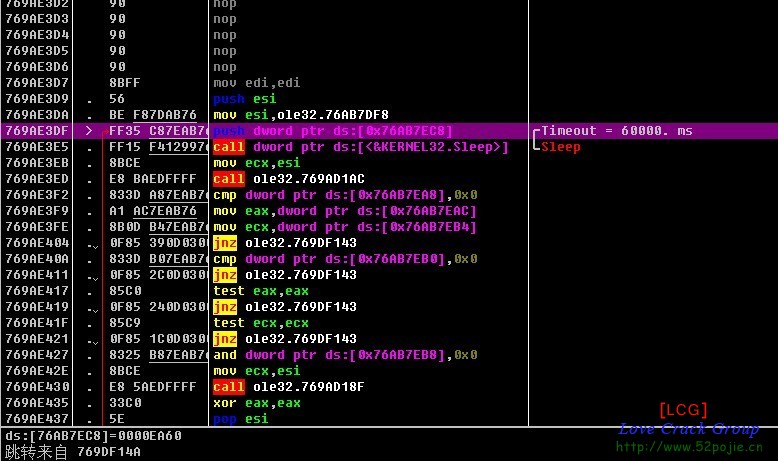Click the call ole32.769AD18F instruction

pos(285,387)
